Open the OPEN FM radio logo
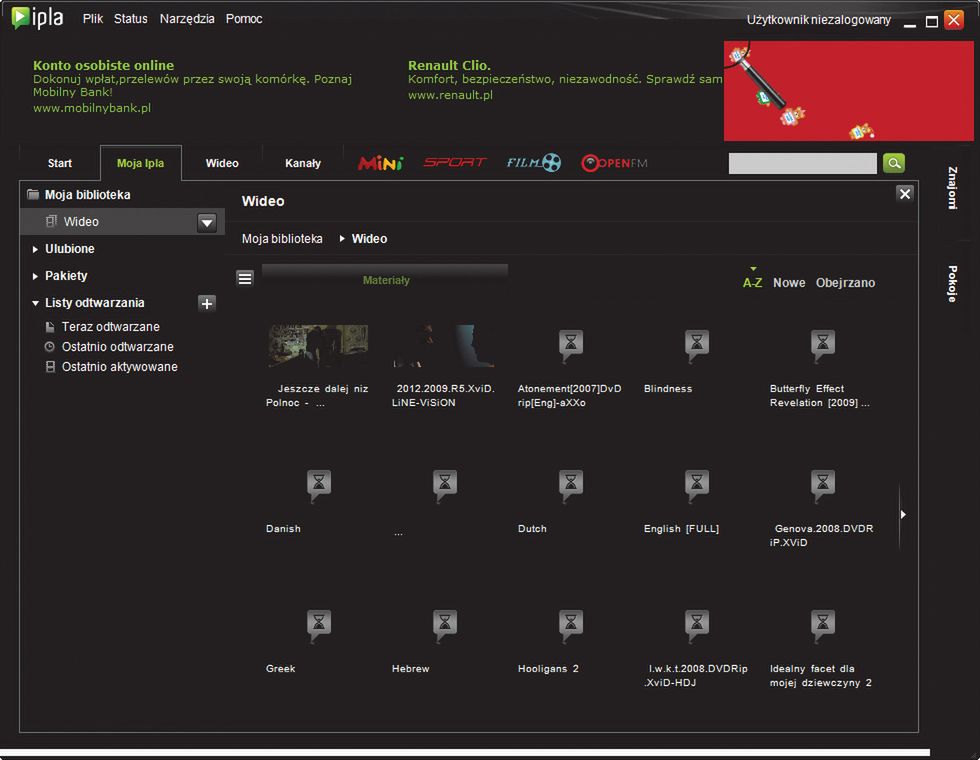The height and width of the screenshot is (760, 980). (614, 163)
